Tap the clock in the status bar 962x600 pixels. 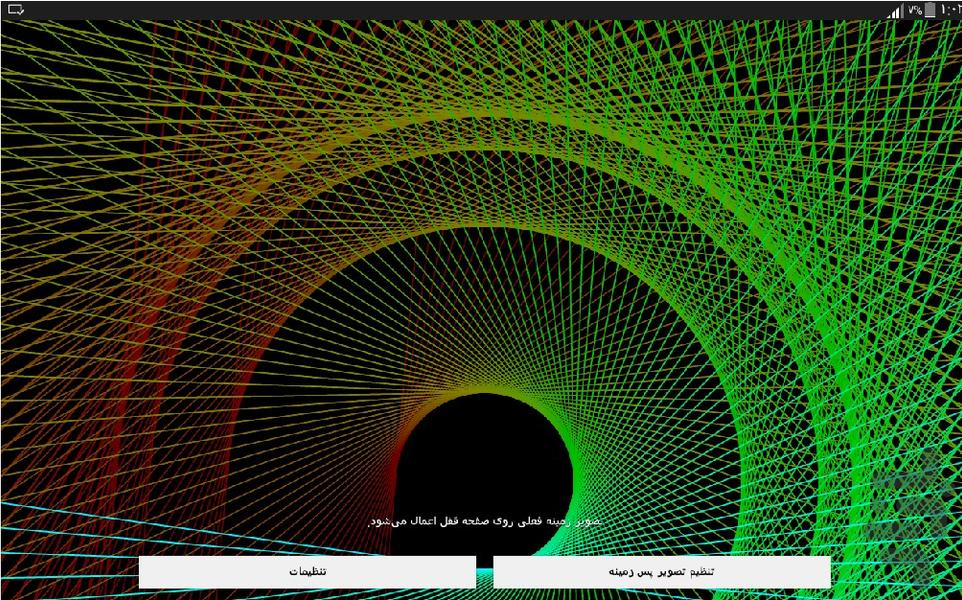950,10
